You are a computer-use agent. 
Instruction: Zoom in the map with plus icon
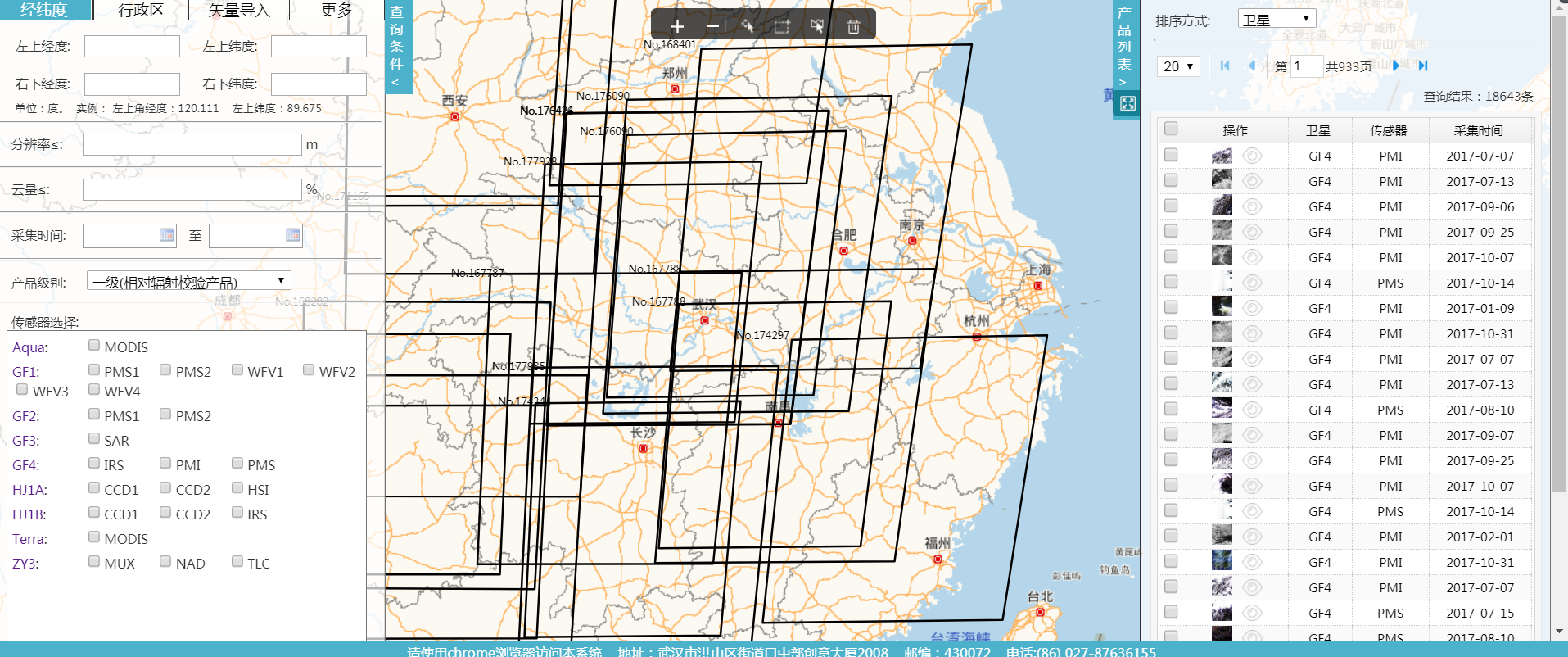677,26
